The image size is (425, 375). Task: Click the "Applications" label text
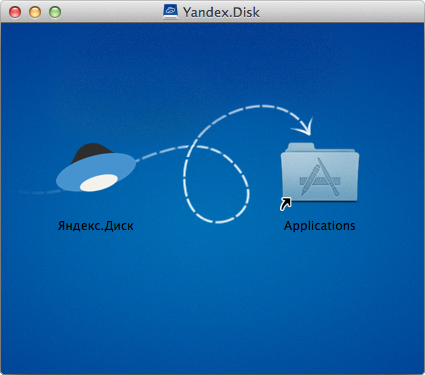(x=319, y=226)
